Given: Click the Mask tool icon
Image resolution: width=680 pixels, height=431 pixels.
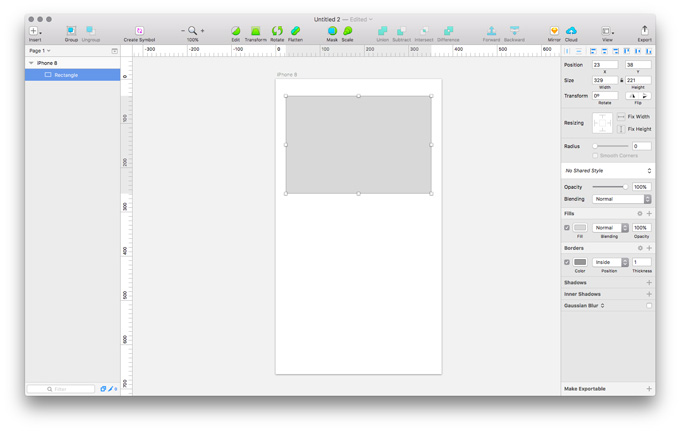Looking at the screenshot, I should coord(332,31).
